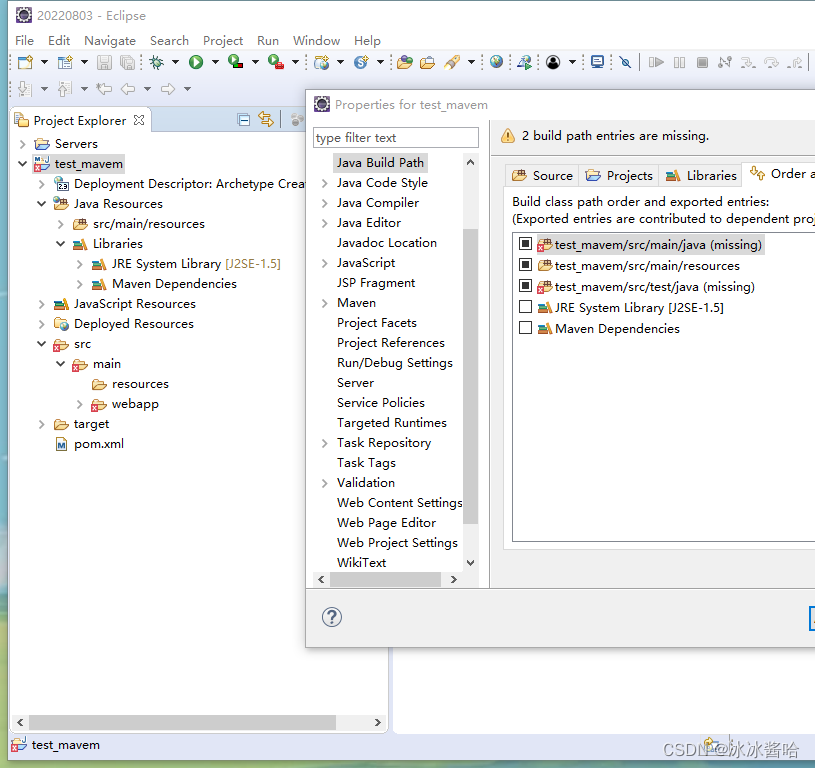Open the Window menu
The image size is (815, 768).
317,41
